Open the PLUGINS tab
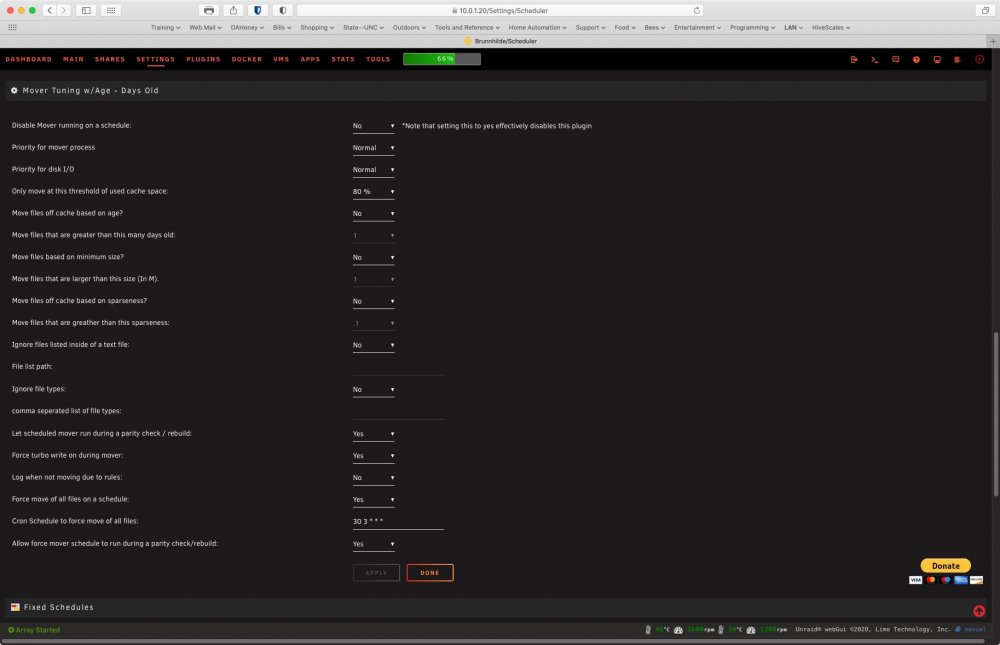 (x=203, y=59)
